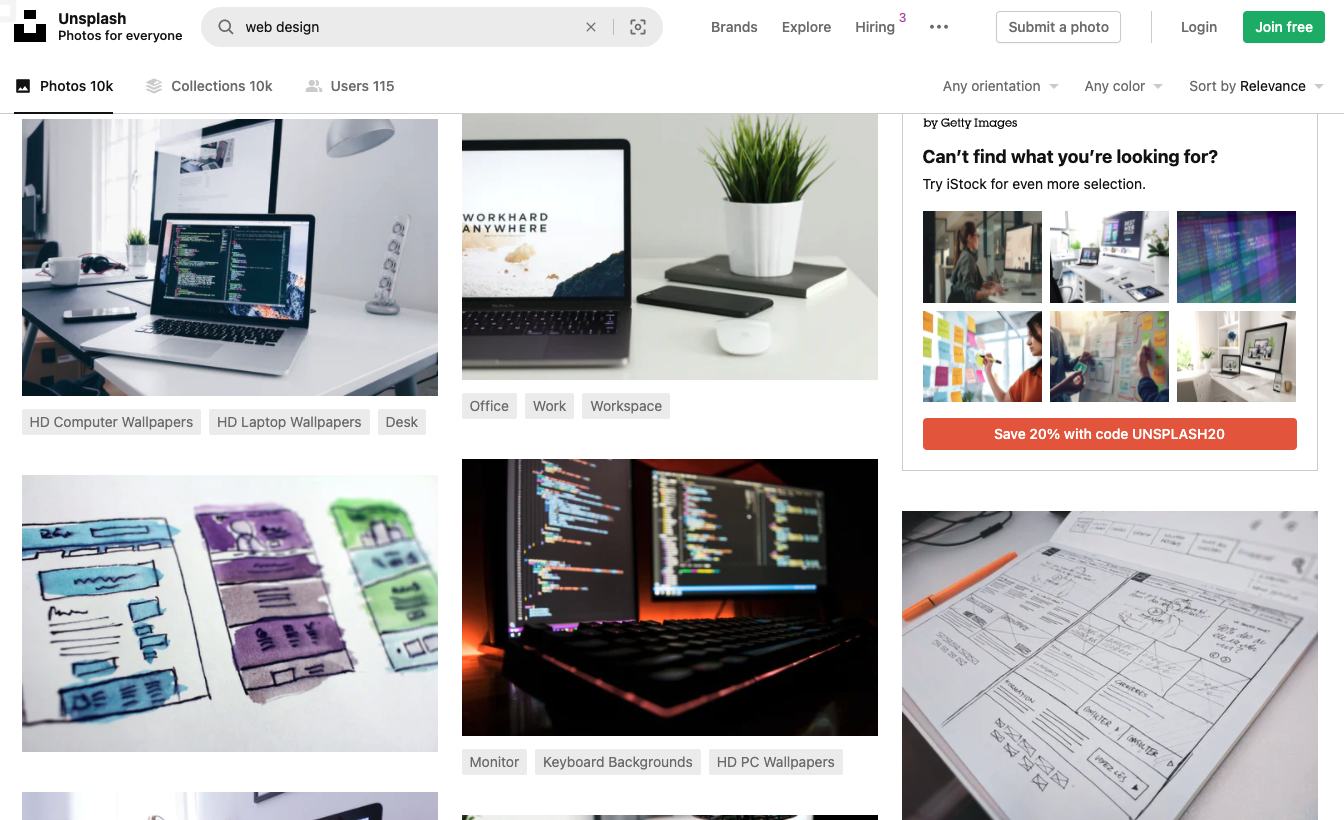Change the Sort by Relevance option
Screen dimensions: 1344x820
[1256, 86]
